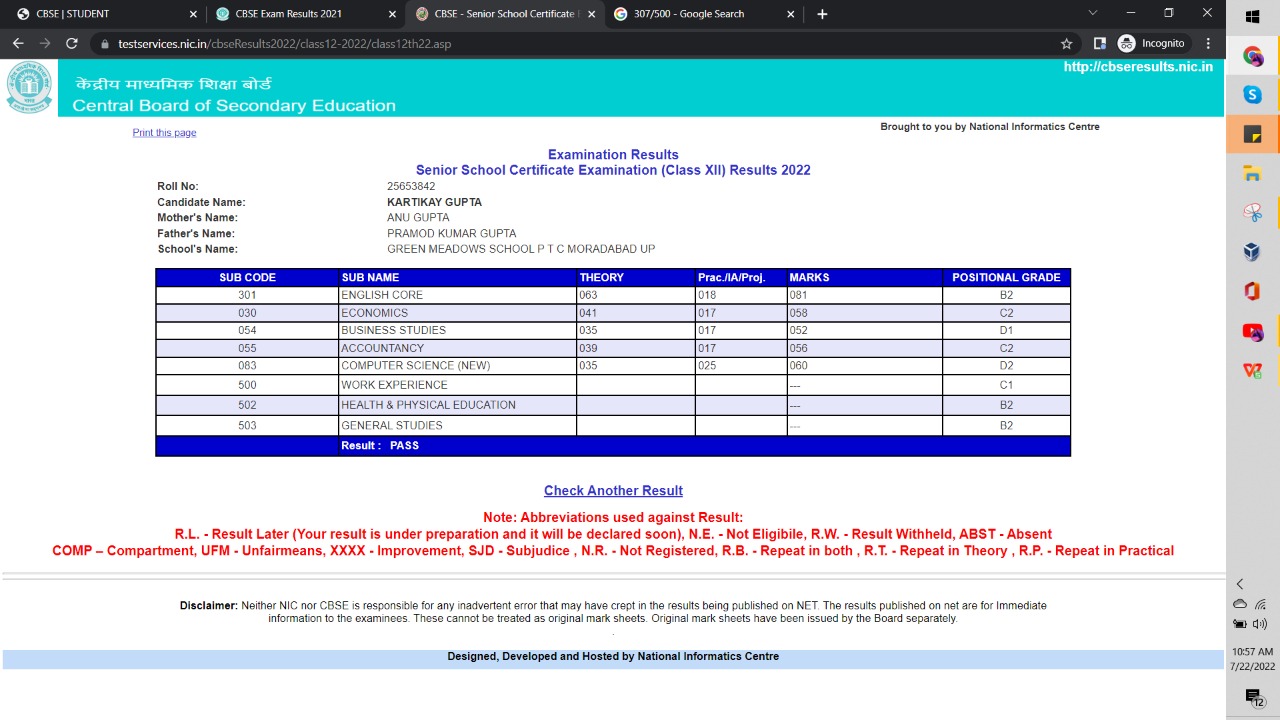Click the SUB CODE column header
This screenshot has width=1280, height=720.
[x=247, y=277]
